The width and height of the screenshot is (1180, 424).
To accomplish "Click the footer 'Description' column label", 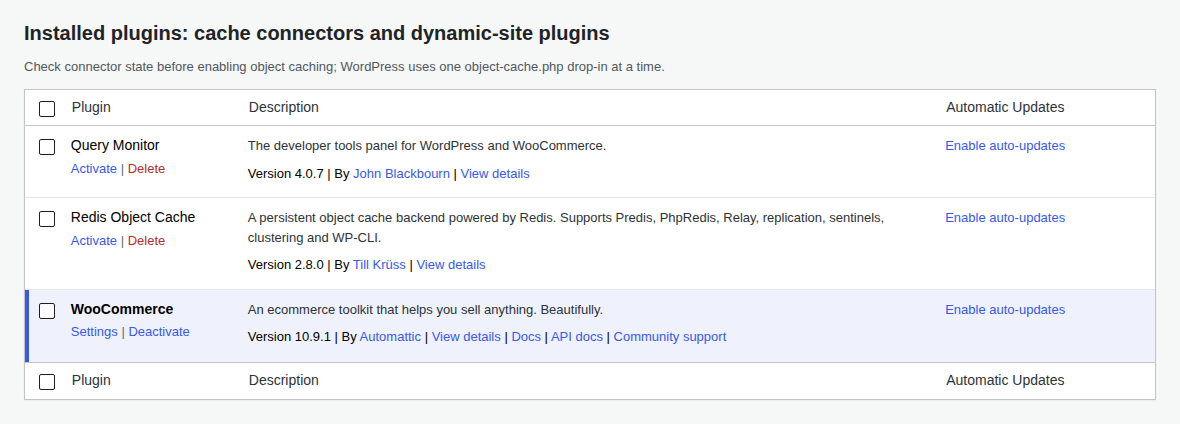I will tap(284, 380).
